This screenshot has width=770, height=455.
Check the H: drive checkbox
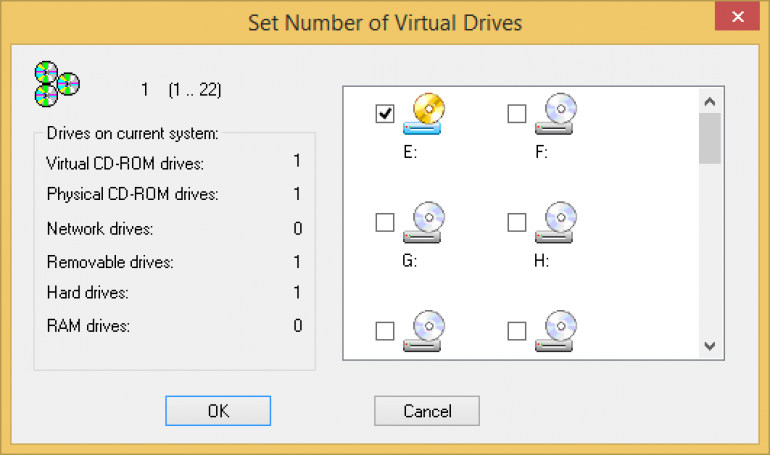click(517, 222)
